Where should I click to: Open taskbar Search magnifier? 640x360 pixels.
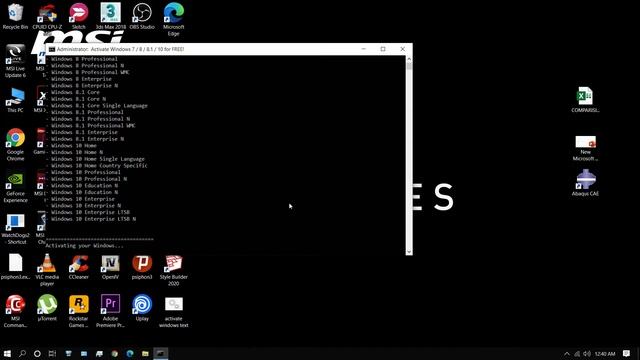[22, 353]
